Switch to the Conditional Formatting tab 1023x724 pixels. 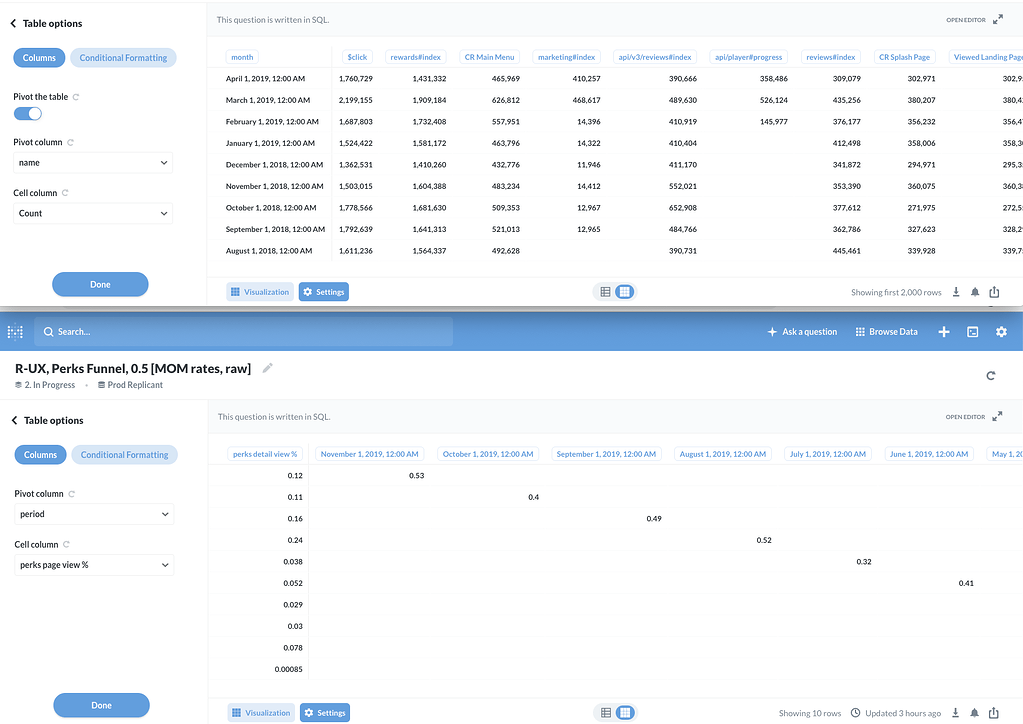(x=124, y=455)
